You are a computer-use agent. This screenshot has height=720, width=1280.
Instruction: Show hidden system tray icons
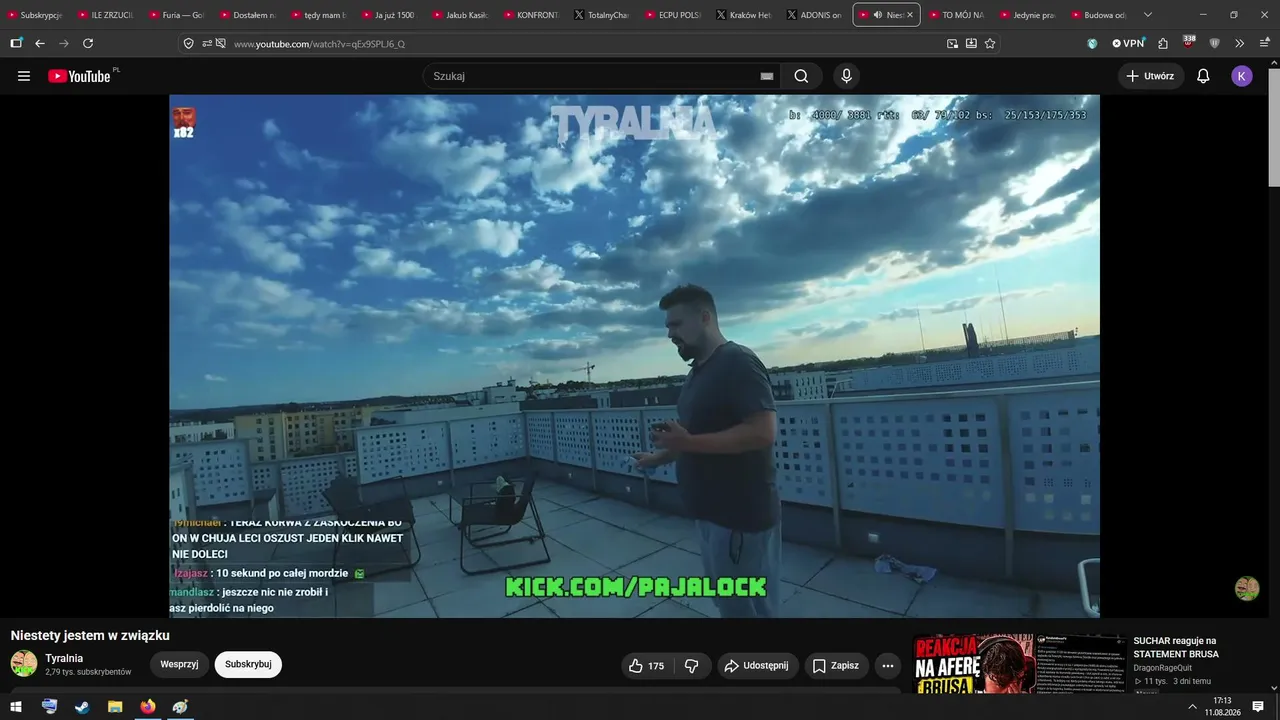(1192, 707)
